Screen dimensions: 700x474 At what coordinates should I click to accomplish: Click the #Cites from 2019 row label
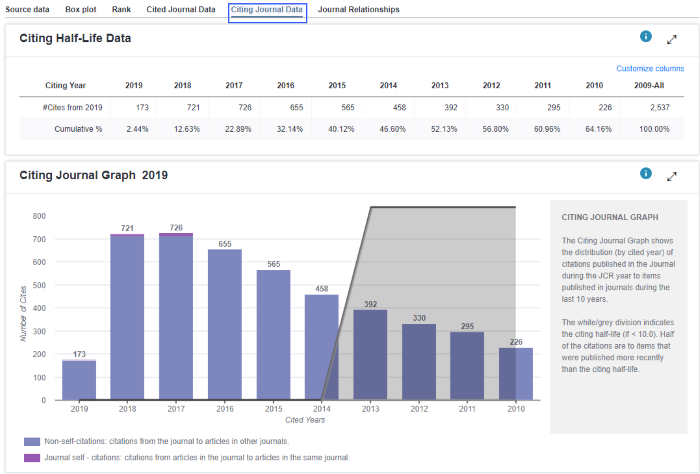pyautogui.click(x=72, y=108)
